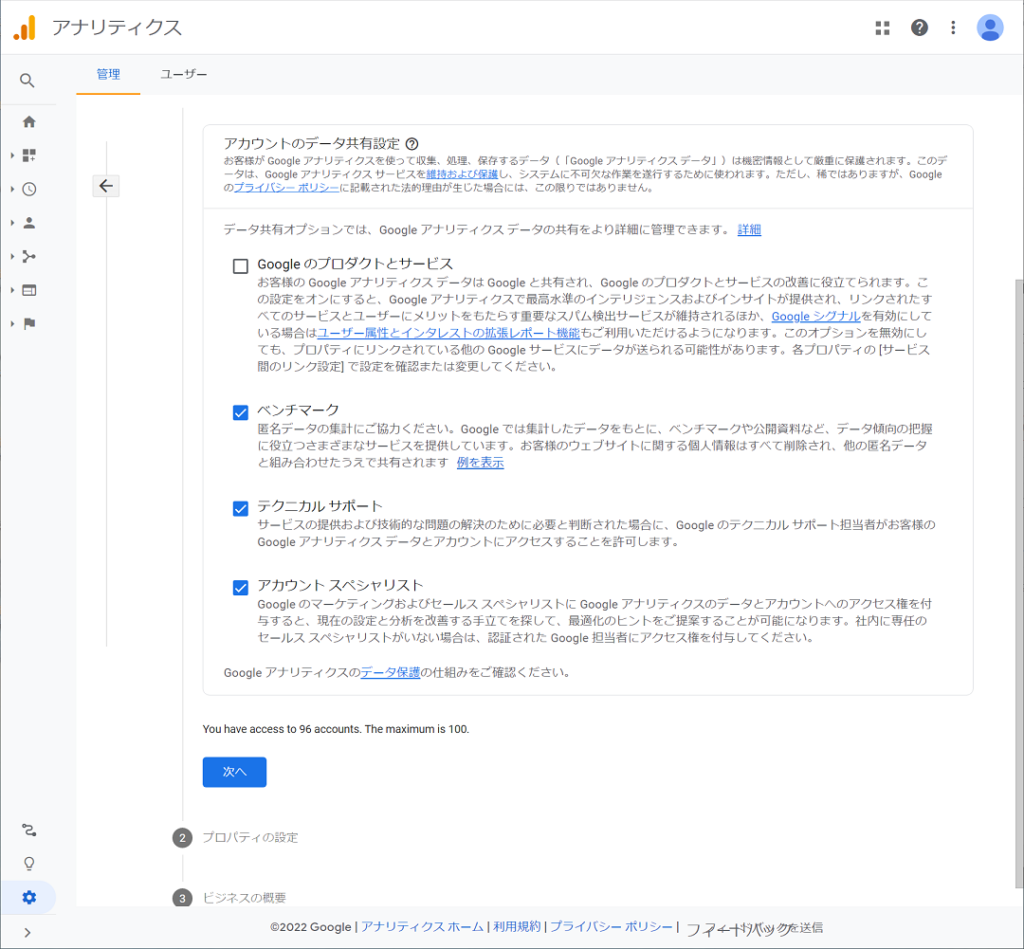Open the user account avatar
The width and height of the screenshot is (1024, 949).
click(989, 27)
